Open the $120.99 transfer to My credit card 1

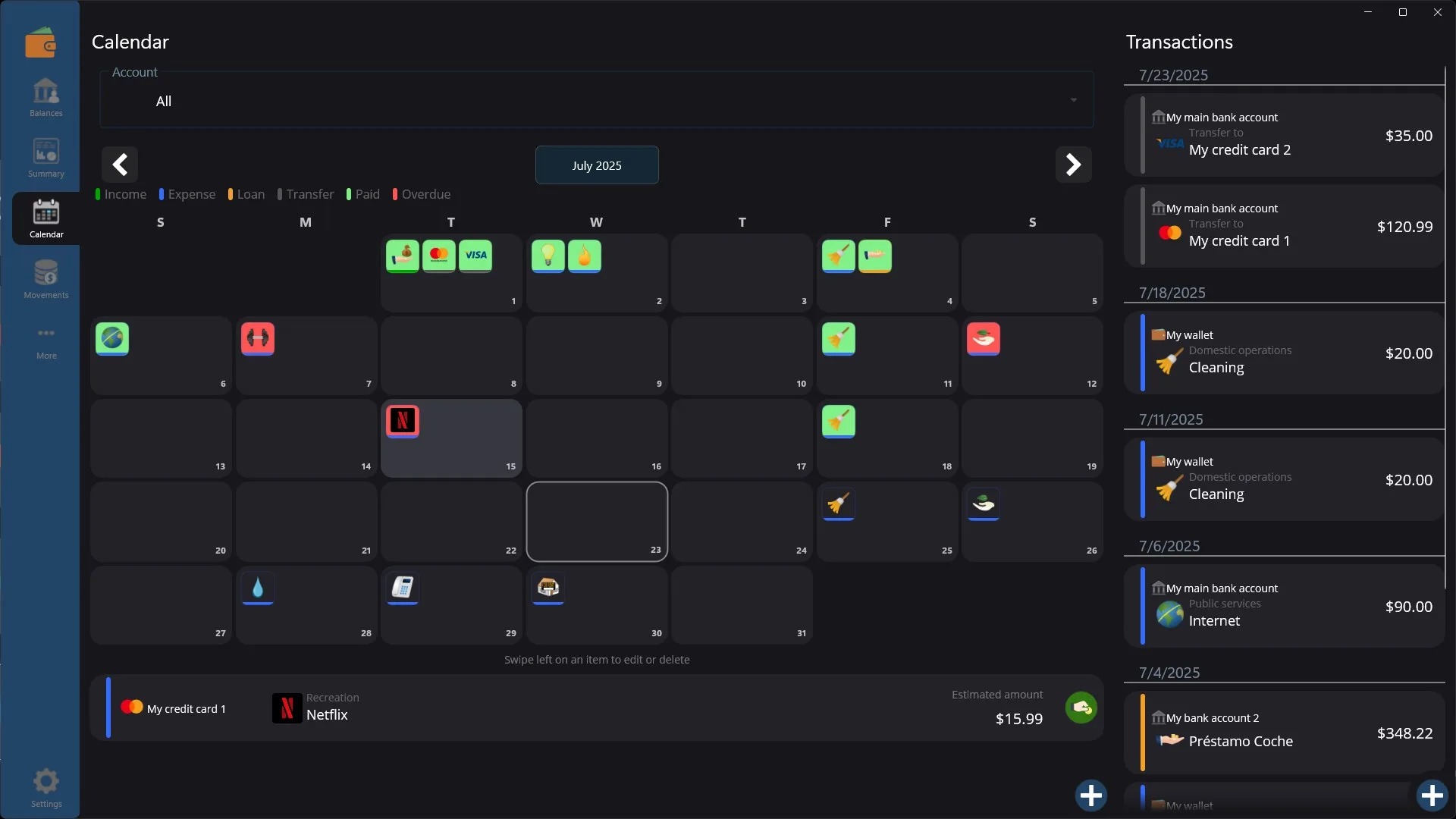point(1284,226)
